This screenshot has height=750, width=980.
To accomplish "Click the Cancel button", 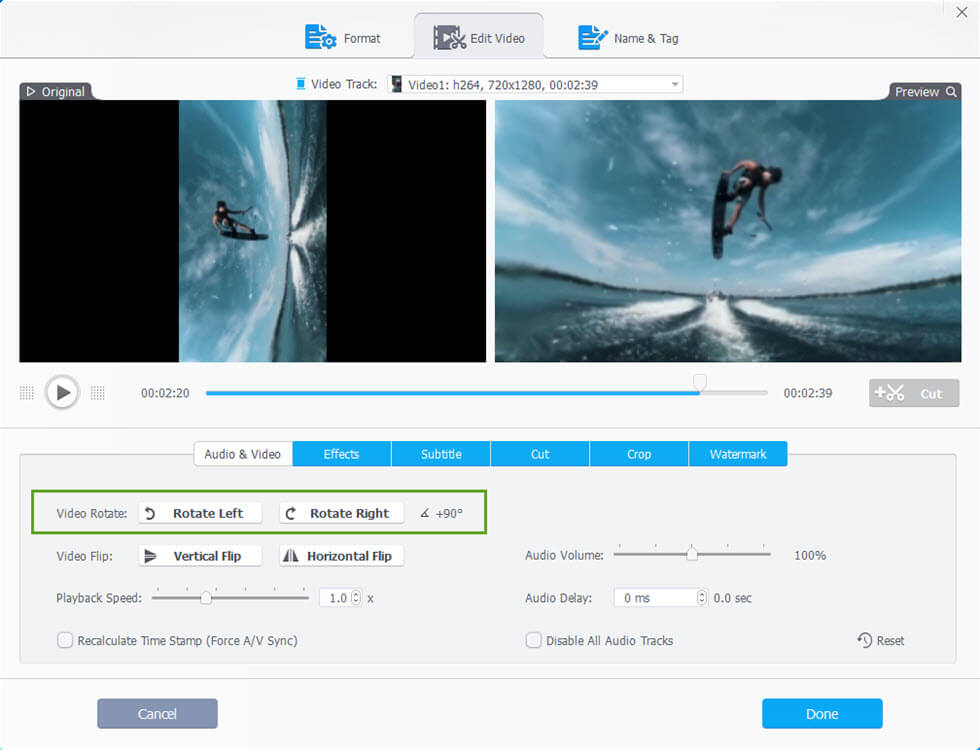I will click(158, 714).
